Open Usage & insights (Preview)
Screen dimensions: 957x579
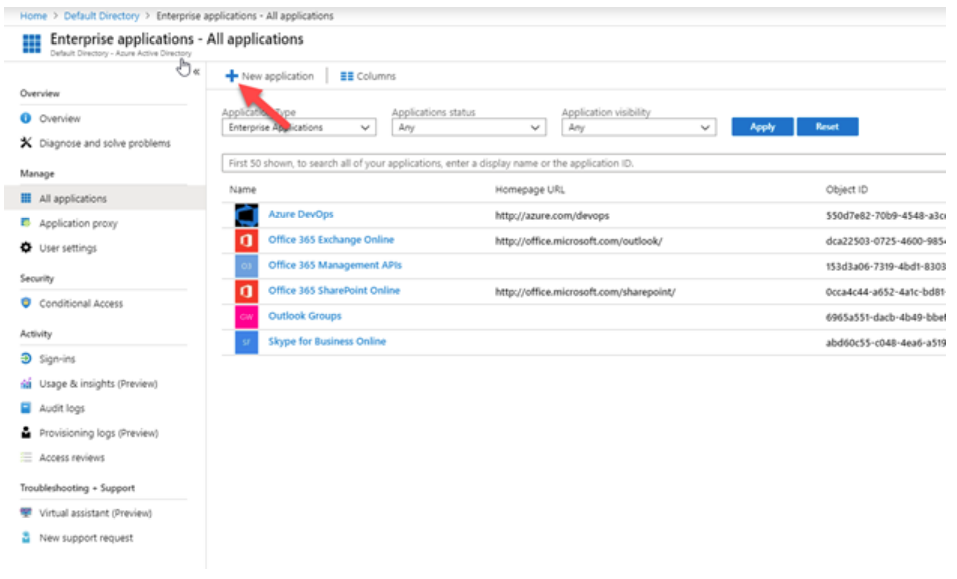pyautogui.click(x=98, y=384)
